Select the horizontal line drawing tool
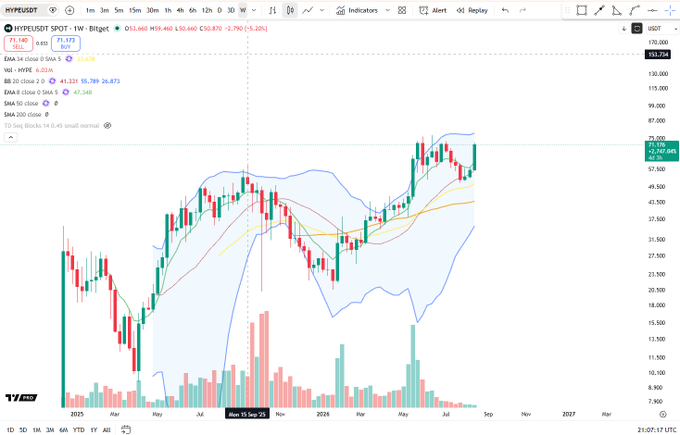Image resolution: width=680 pixels, height=435 pixels. pos(652,10)
